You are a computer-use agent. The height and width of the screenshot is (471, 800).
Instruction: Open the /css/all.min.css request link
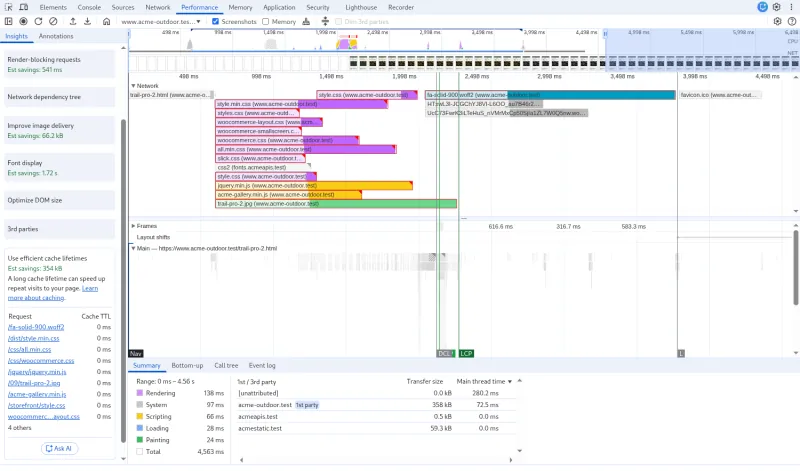coord(29,350)
